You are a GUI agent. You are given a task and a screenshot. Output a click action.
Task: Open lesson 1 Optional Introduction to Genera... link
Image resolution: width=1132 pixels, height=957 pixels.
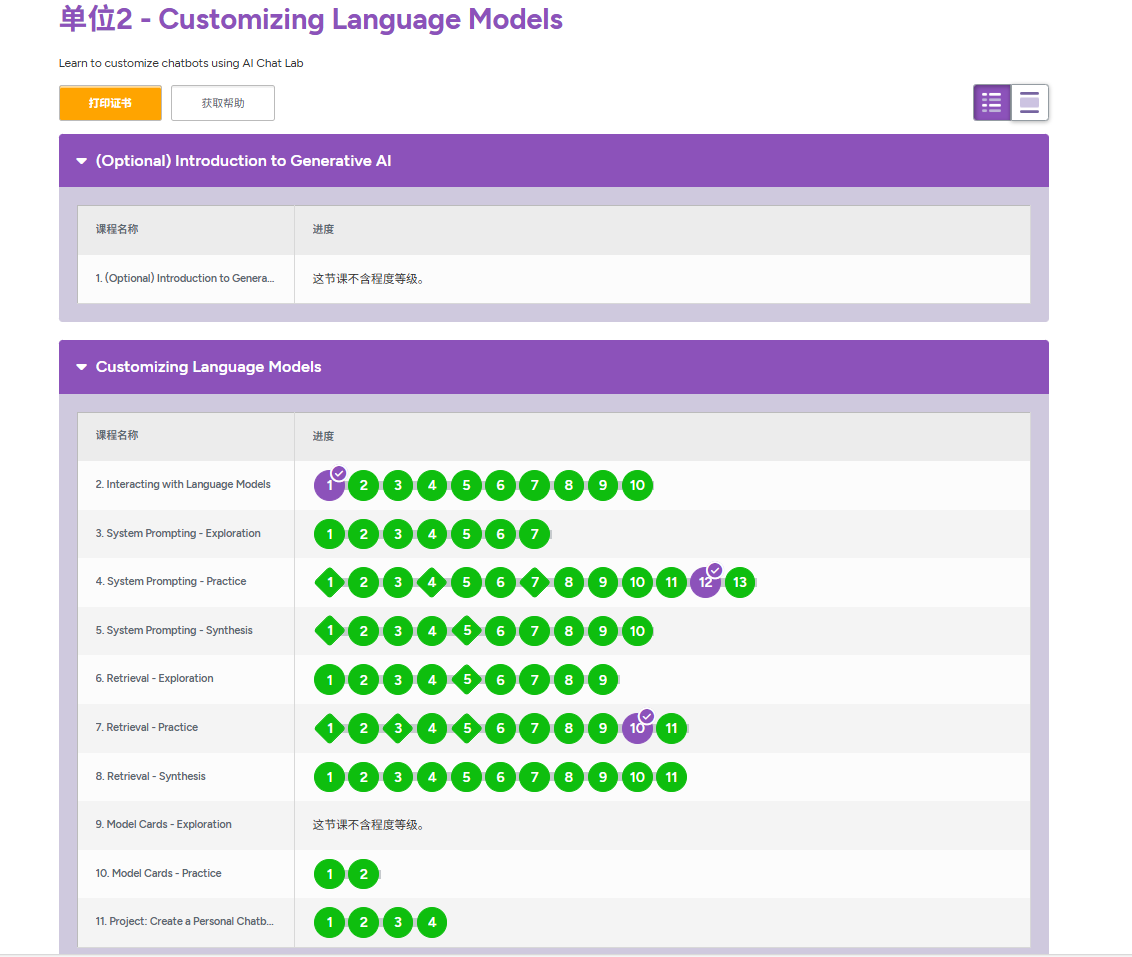coord(185,279)
